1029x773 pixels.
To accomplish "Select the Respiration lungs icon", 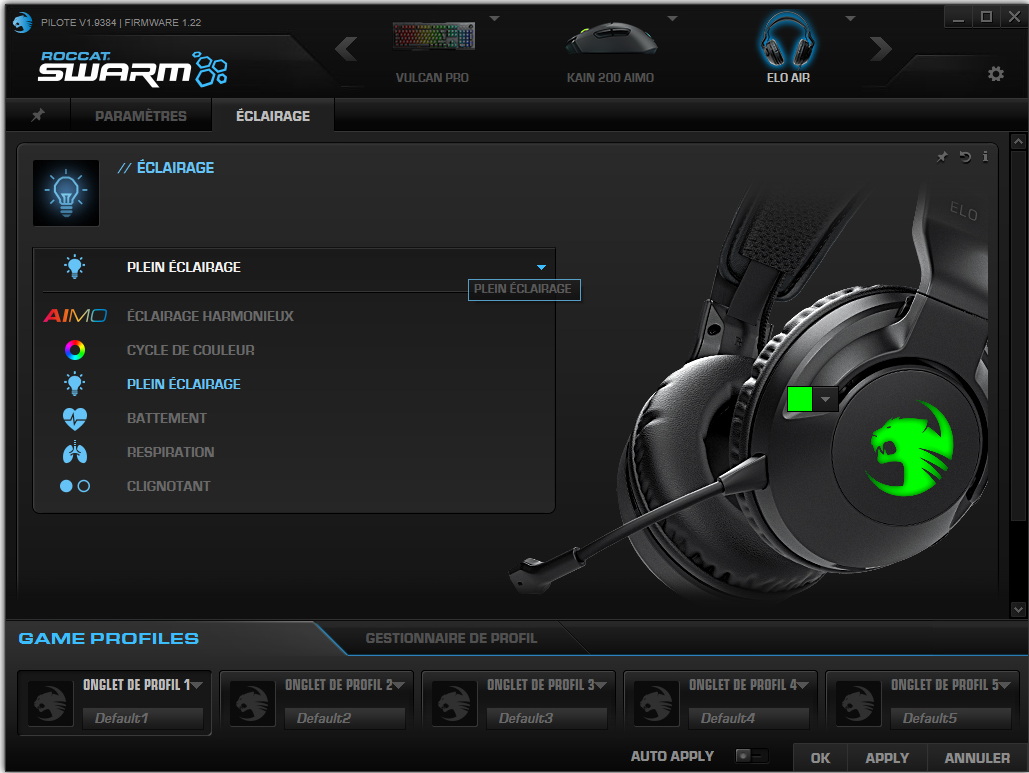I will pyautogui.click(x=74, y=452).
